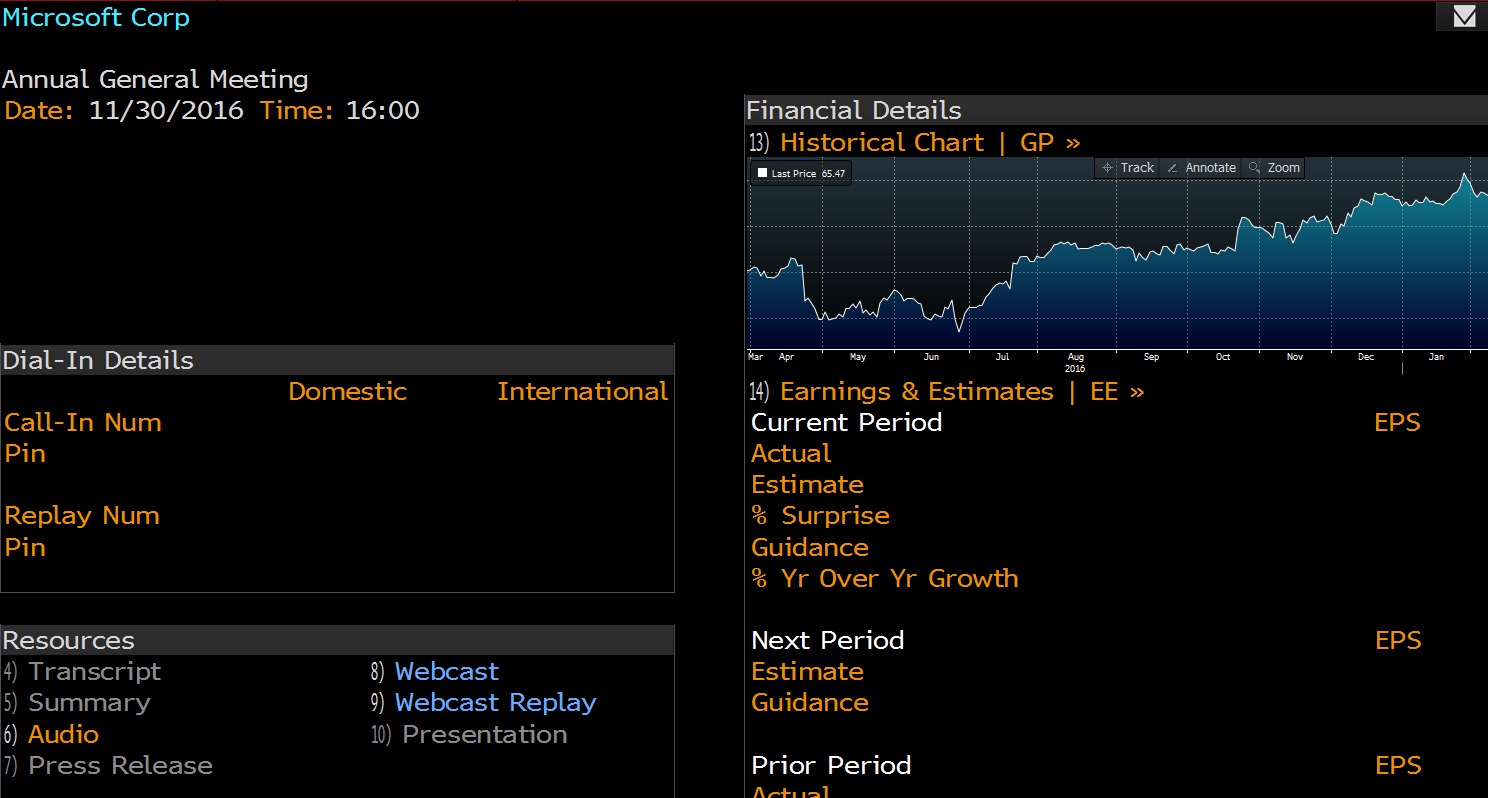Click the Microsoft Corp company title
Screen dimensions: 1488x798
[x=96, y=17]
